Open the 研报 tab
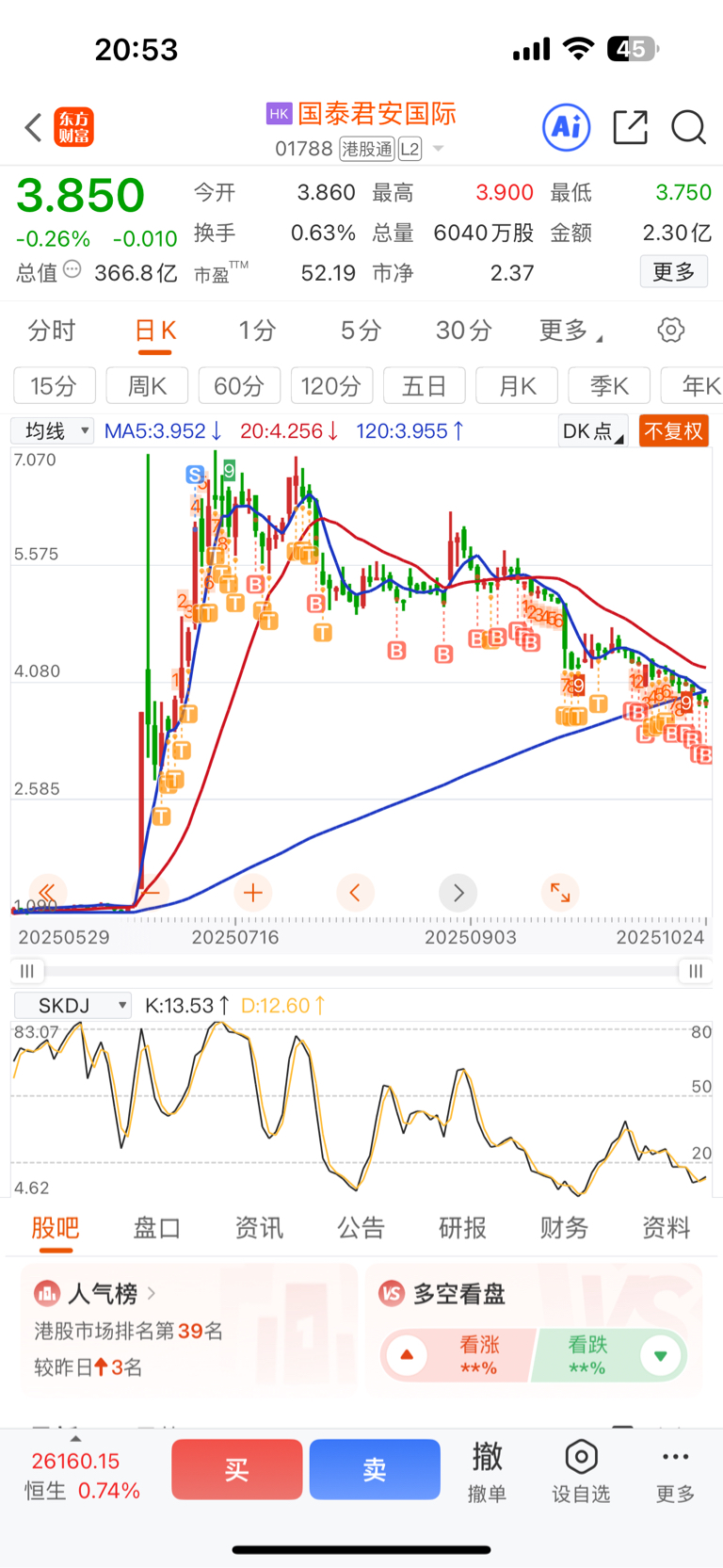The height and width of the screenshot is (1568, 723). [462, 1228]
